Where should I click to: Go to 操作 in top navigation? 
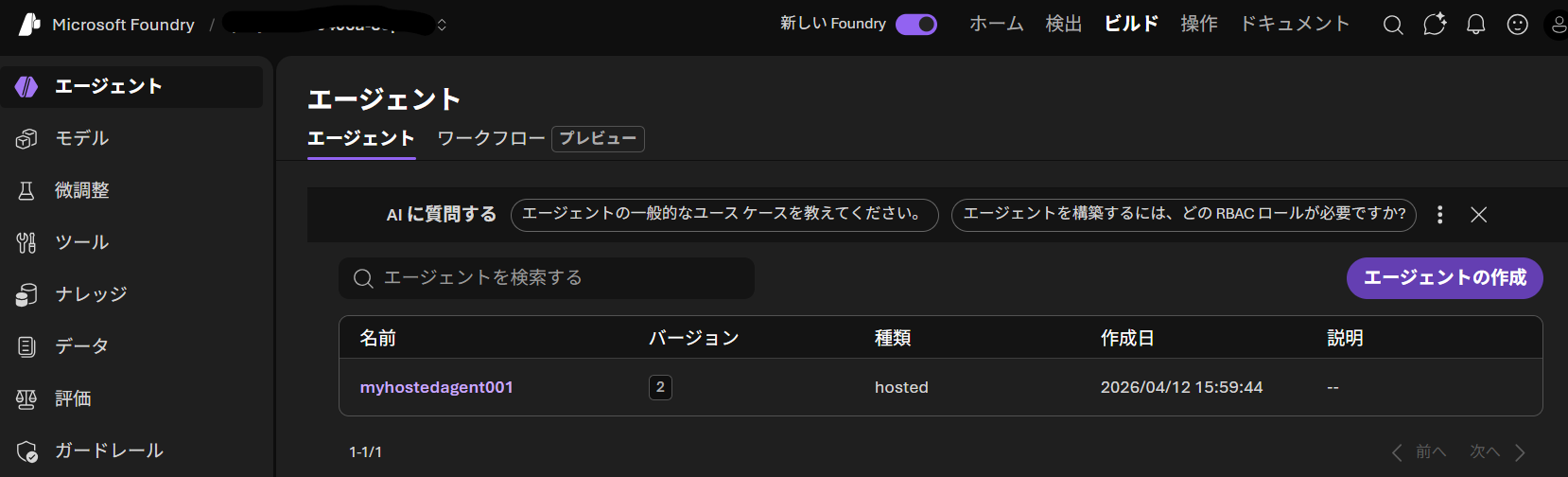pos(1199,24)
